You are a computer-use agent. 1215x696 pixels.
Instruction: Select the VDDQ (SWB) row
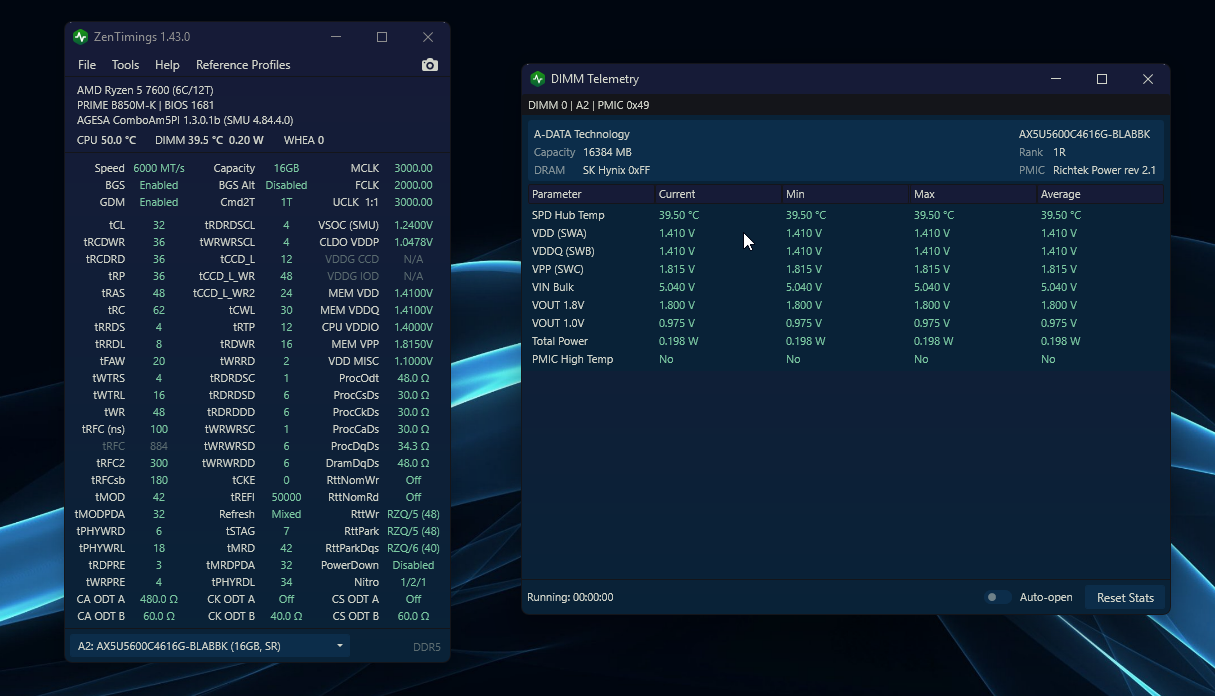[x=846, y=251]
